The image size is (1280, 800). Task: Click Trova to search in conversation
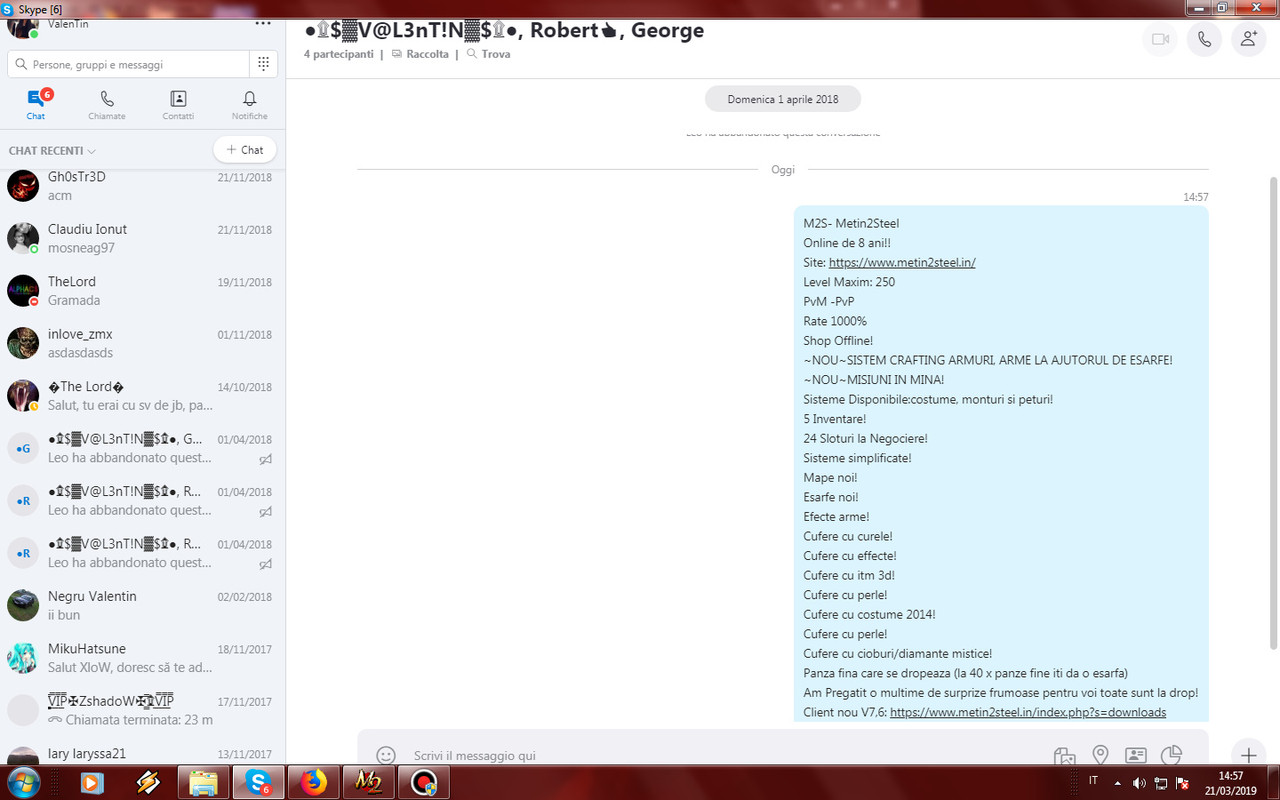[x=488, y=54]
